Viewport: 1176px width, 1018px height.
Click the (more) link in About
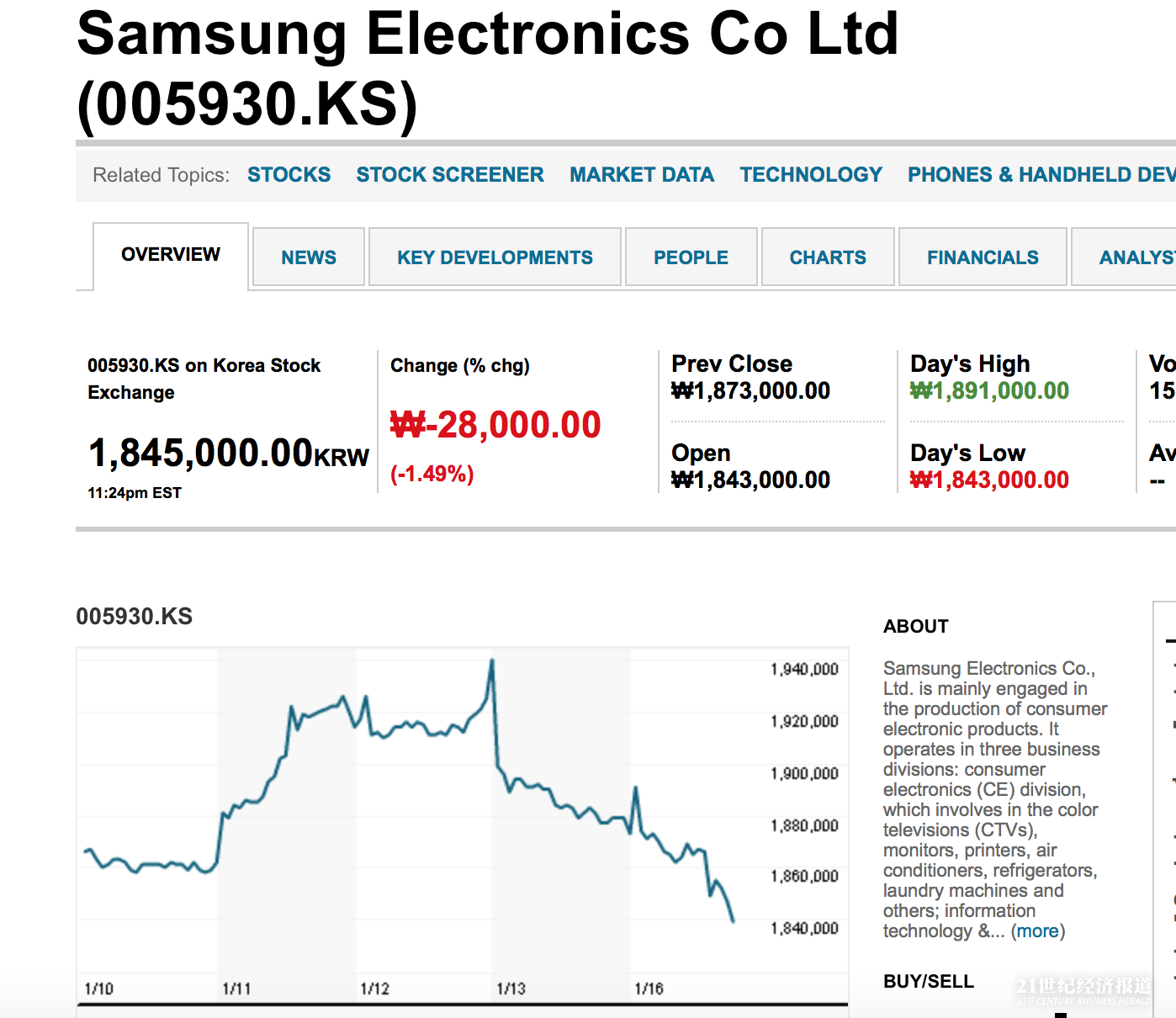coord(1038,931)
